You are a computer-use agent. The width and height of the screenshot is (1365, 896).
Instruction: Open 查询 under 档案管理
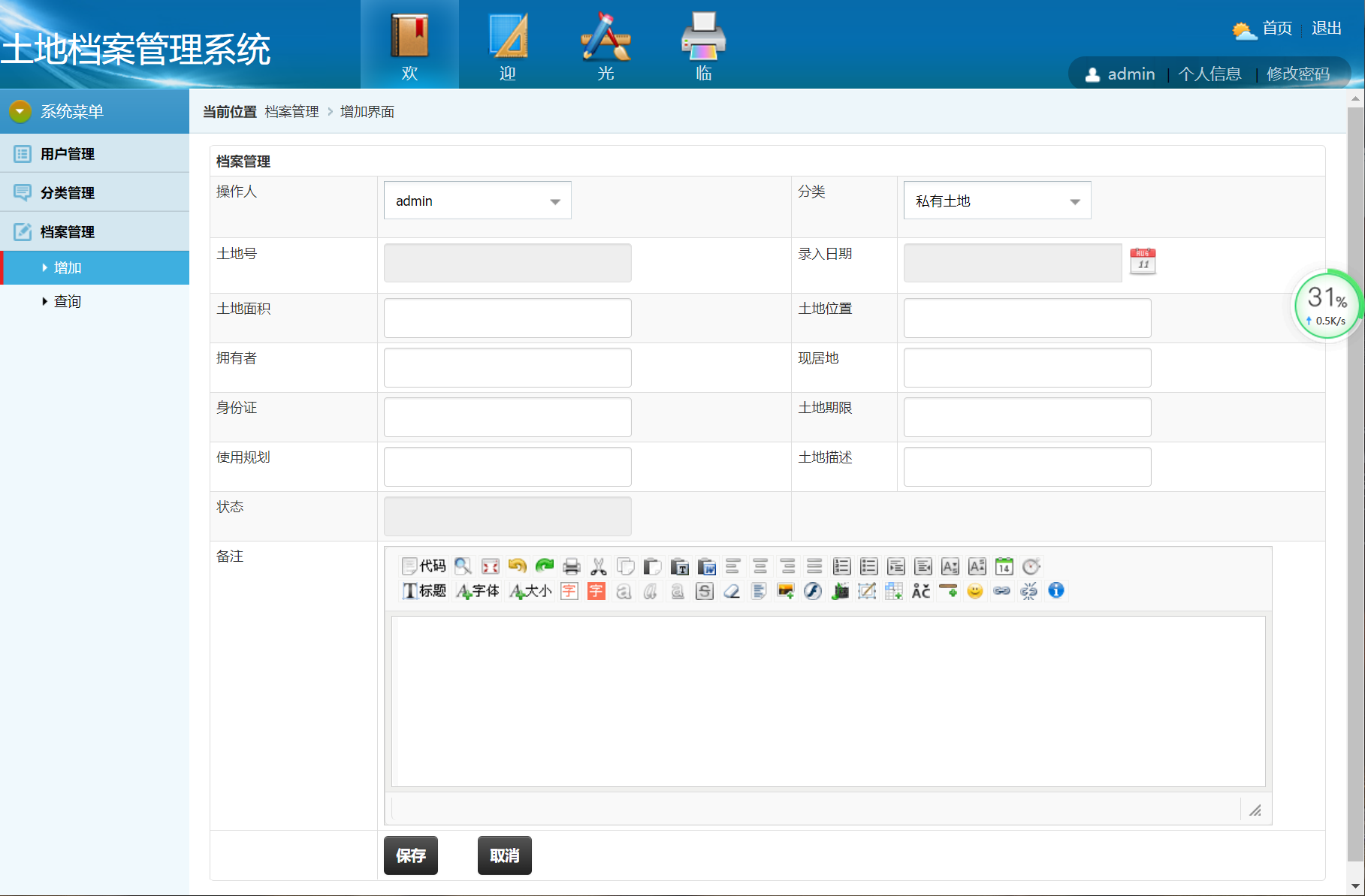pos(68,301)
